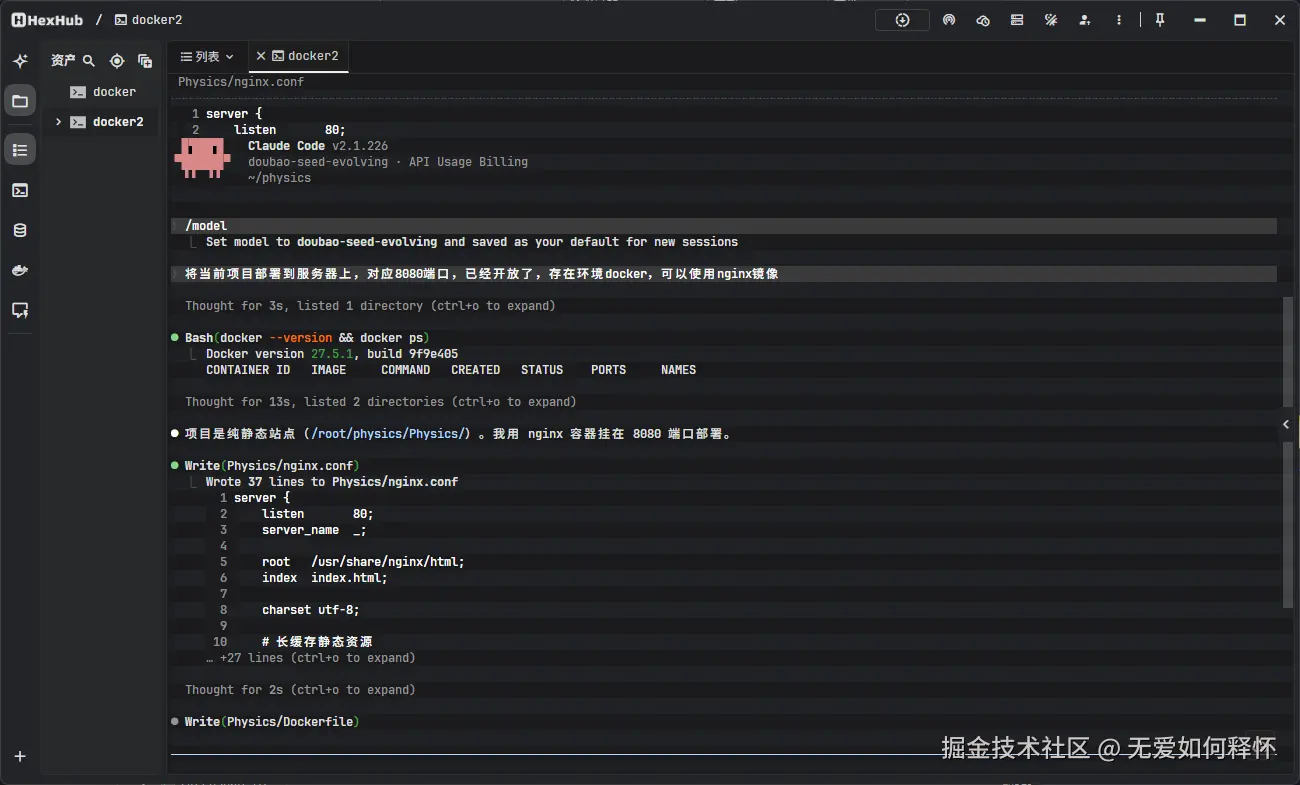1300x785 pixels.
Task: Click 'Thought for 13s, listed 2 directories' line
Action: (380, 402)
